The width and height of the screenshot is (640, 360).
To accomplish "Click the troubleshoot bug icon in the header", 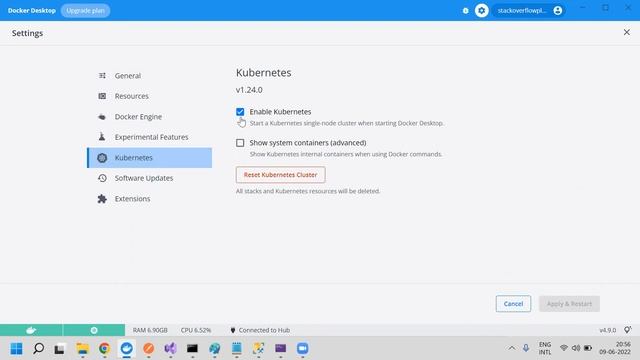I will pos(465,11).
